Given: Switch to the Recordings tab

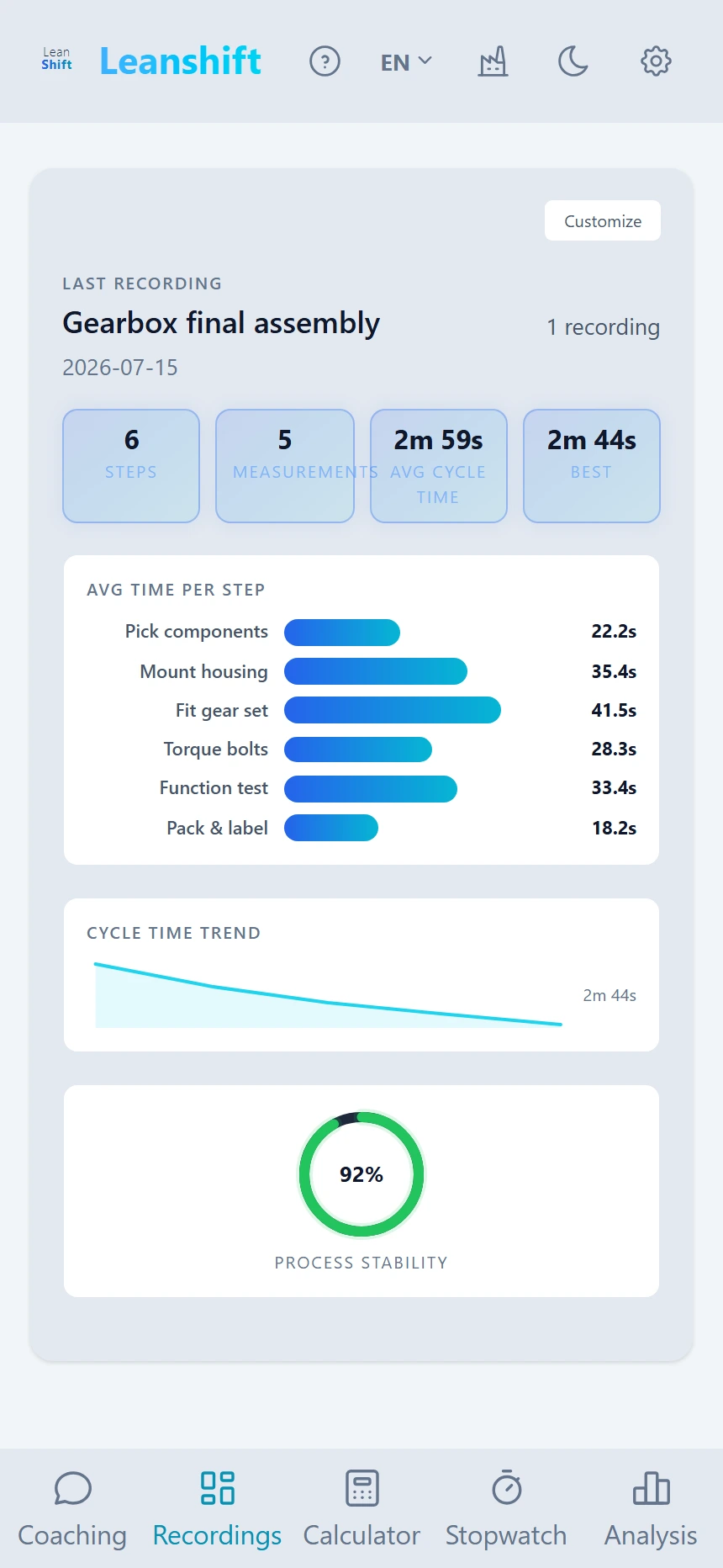Looking at the screenshot, I should [217, 1509].
